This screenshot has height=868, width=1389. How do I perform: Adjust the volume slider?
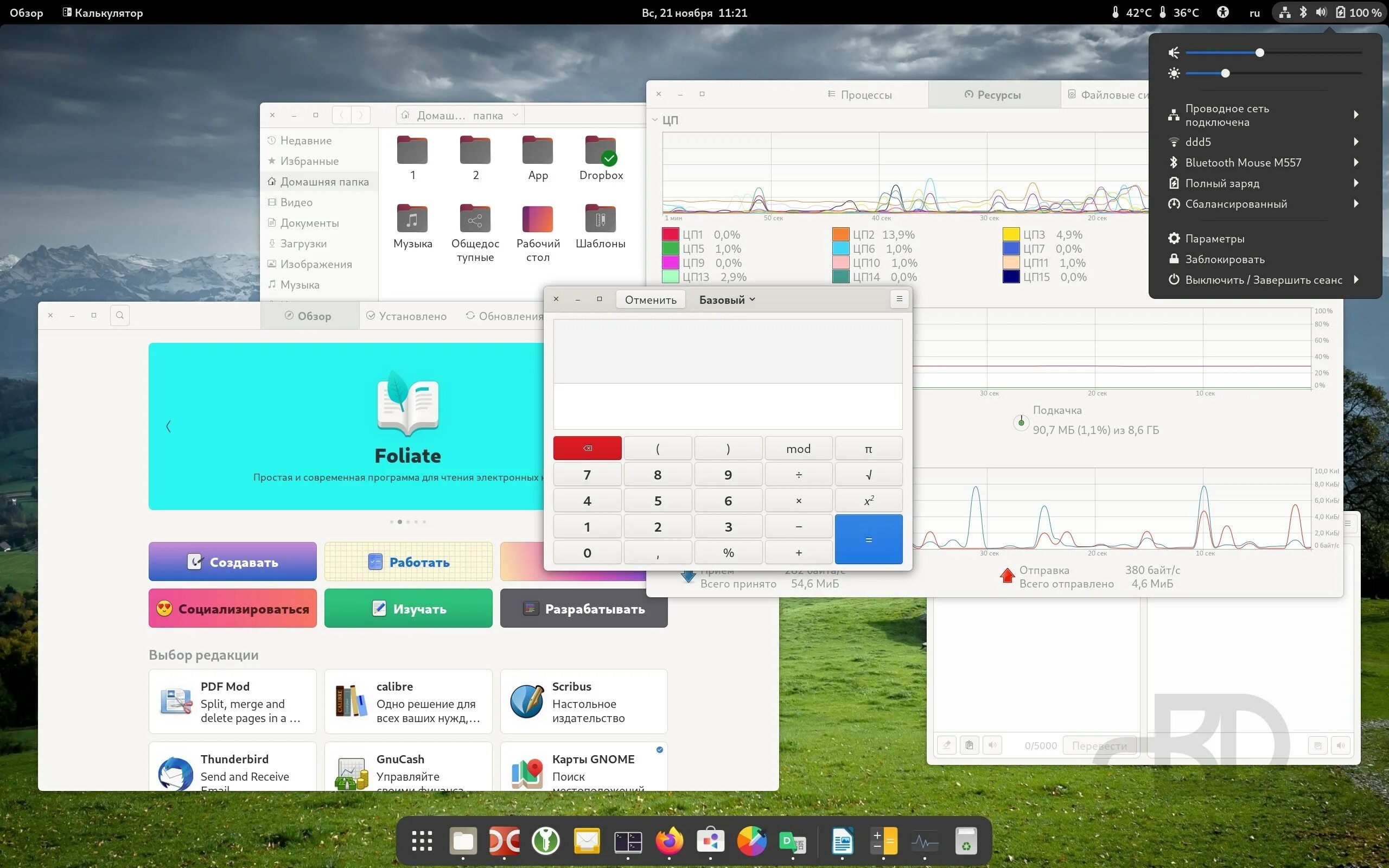point(1259,53)
